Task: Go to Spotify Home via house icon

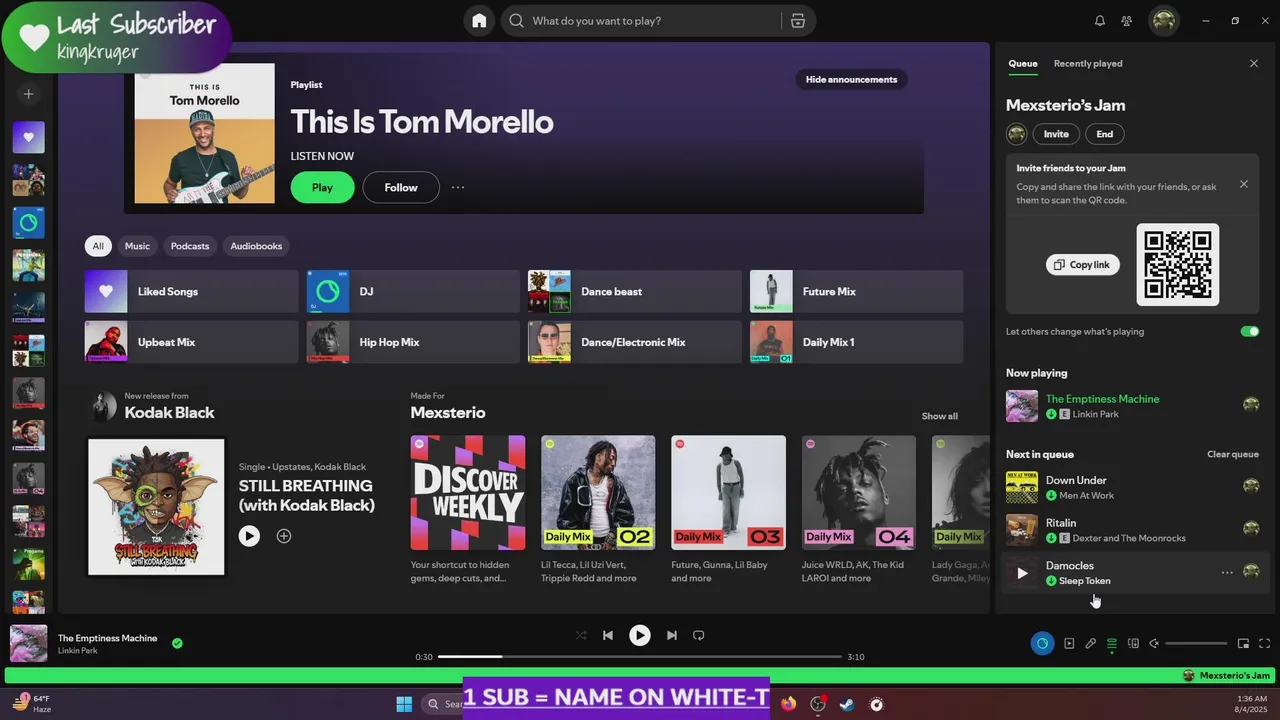Action: click(x=479, y=21)
